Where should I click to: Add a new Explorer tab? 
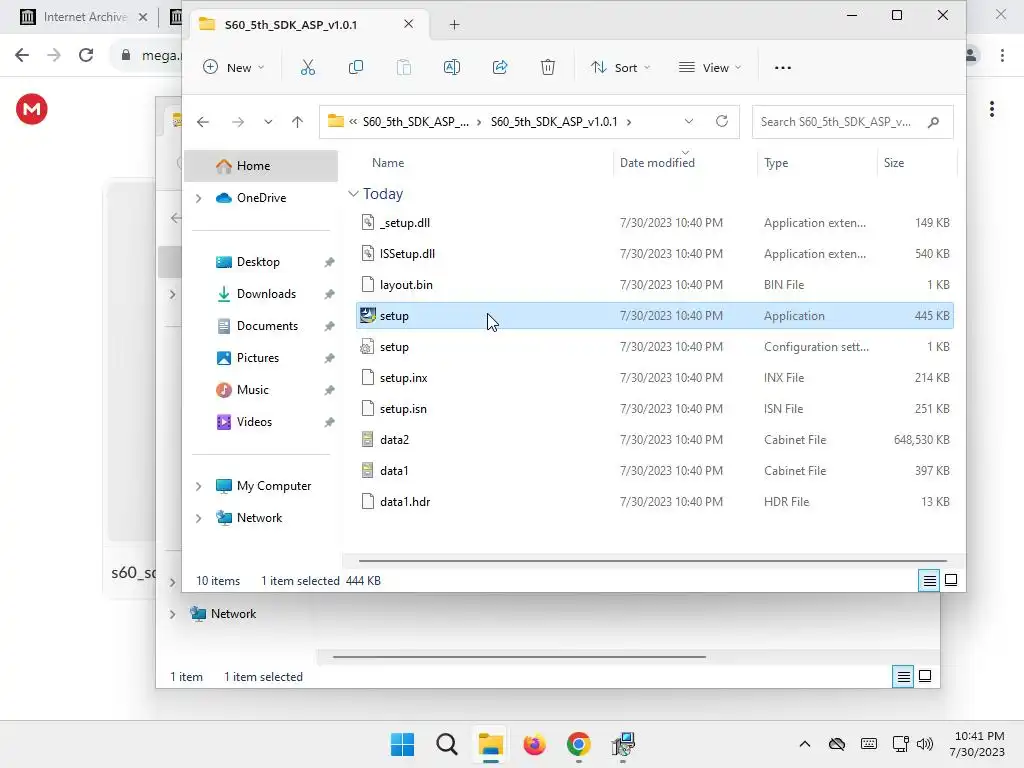(455, 25)
